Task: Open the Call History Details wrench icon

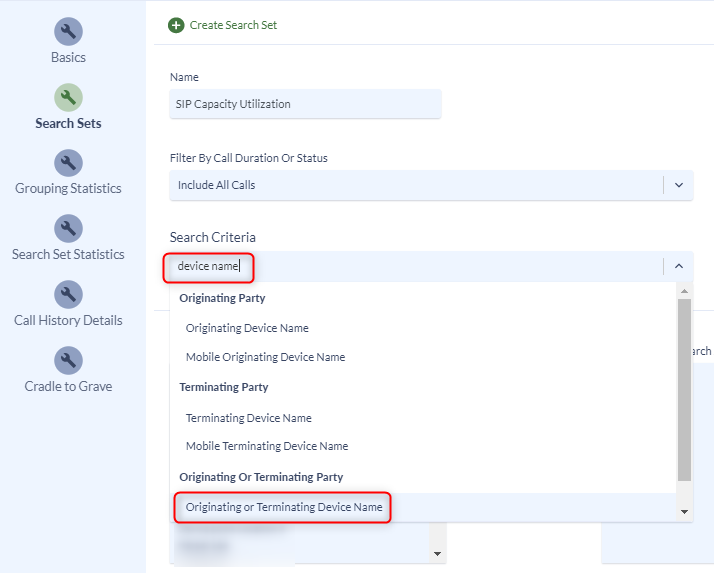Action: pyautogui.click(x=68, y=294)
